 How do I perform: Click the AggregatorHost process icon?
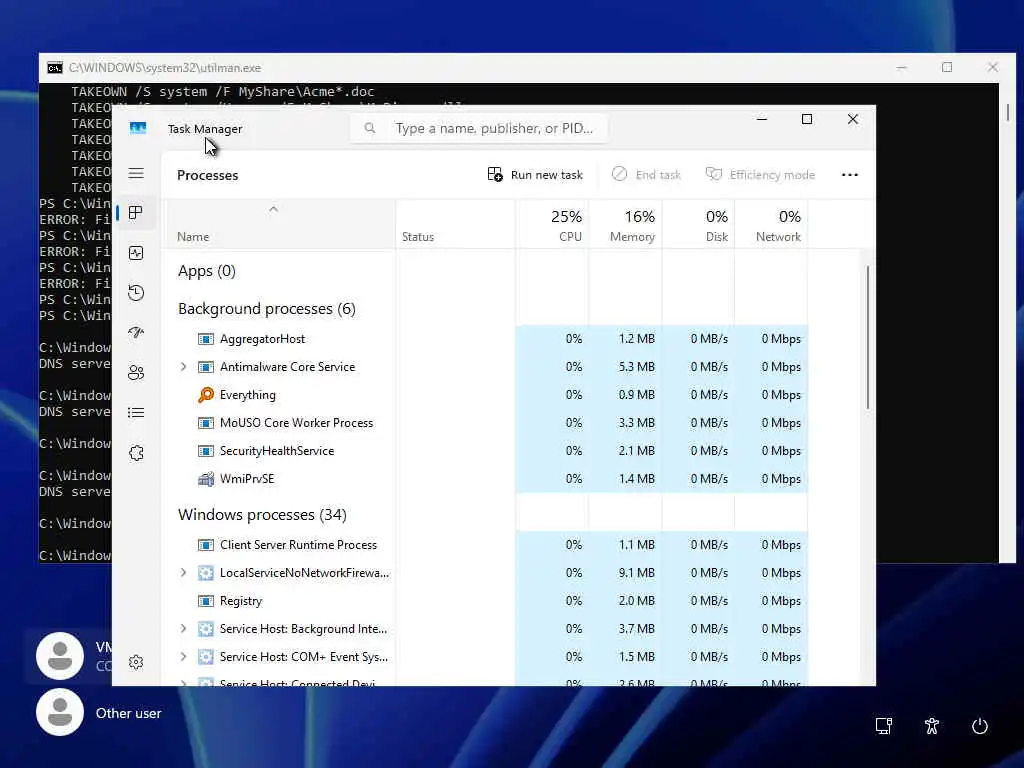point(206,339)
